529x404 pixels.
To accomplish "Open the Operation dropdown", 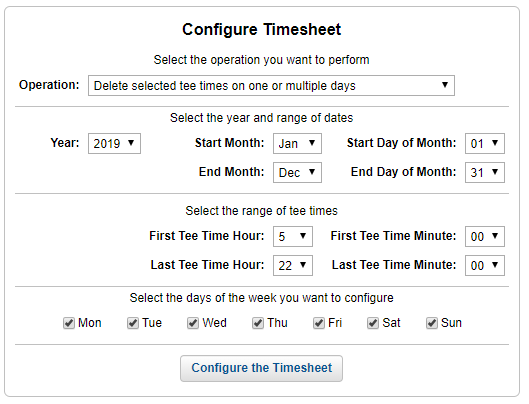I will (x=271, y=85).
